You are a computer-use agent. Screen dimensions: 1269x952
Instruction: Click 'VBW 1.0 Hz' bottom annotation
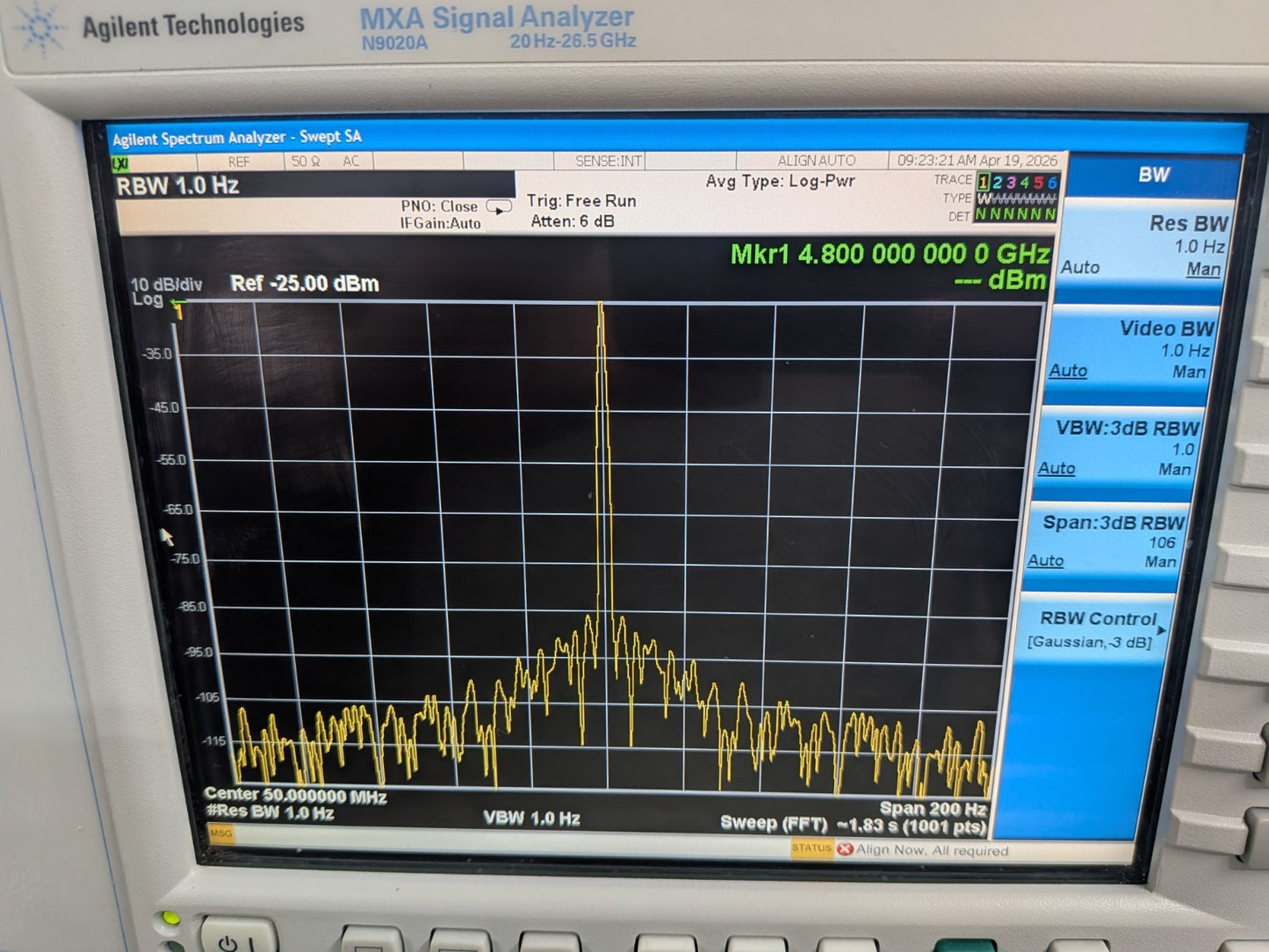pyautogui.click(x=531, y=819)
